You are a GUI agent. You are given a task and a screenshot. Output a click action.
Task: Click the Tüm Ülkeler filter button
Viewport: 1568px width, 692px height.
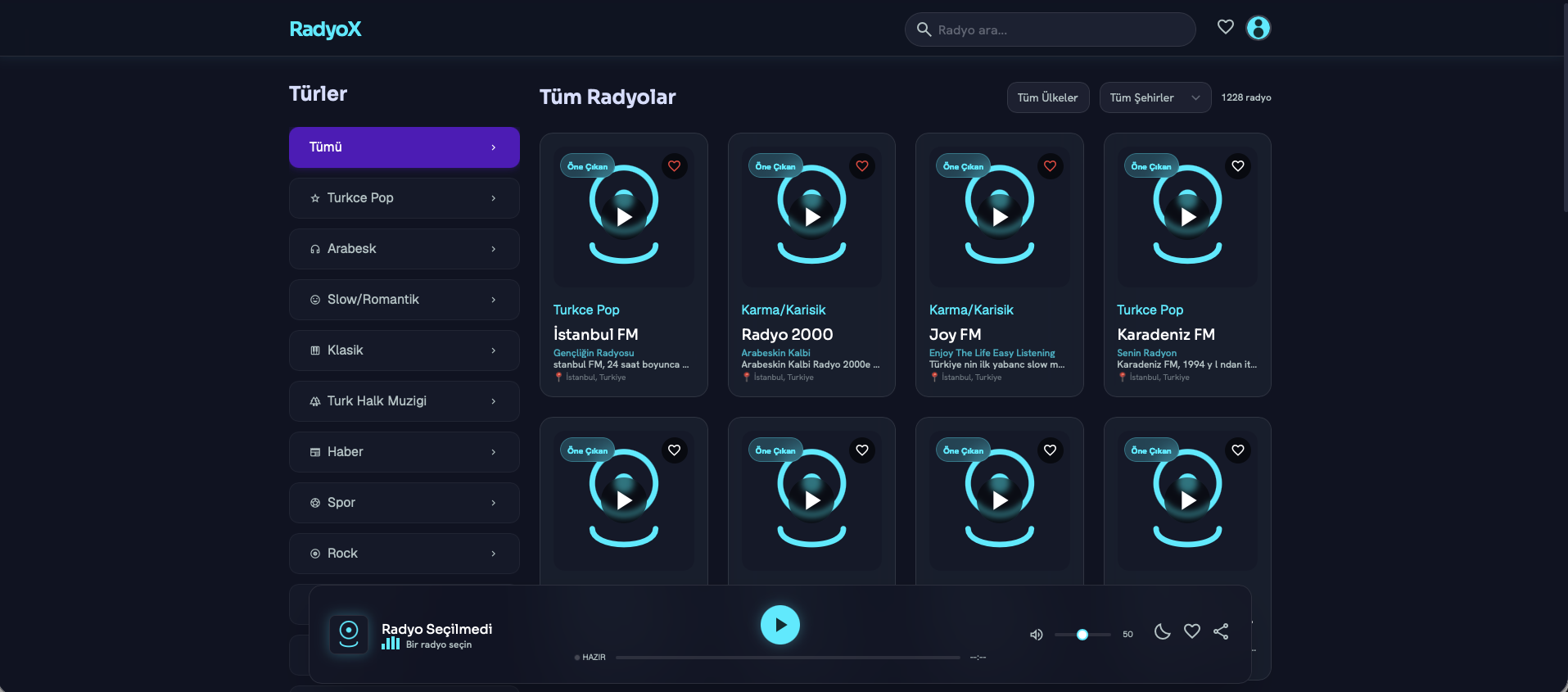coord(1048,97)
